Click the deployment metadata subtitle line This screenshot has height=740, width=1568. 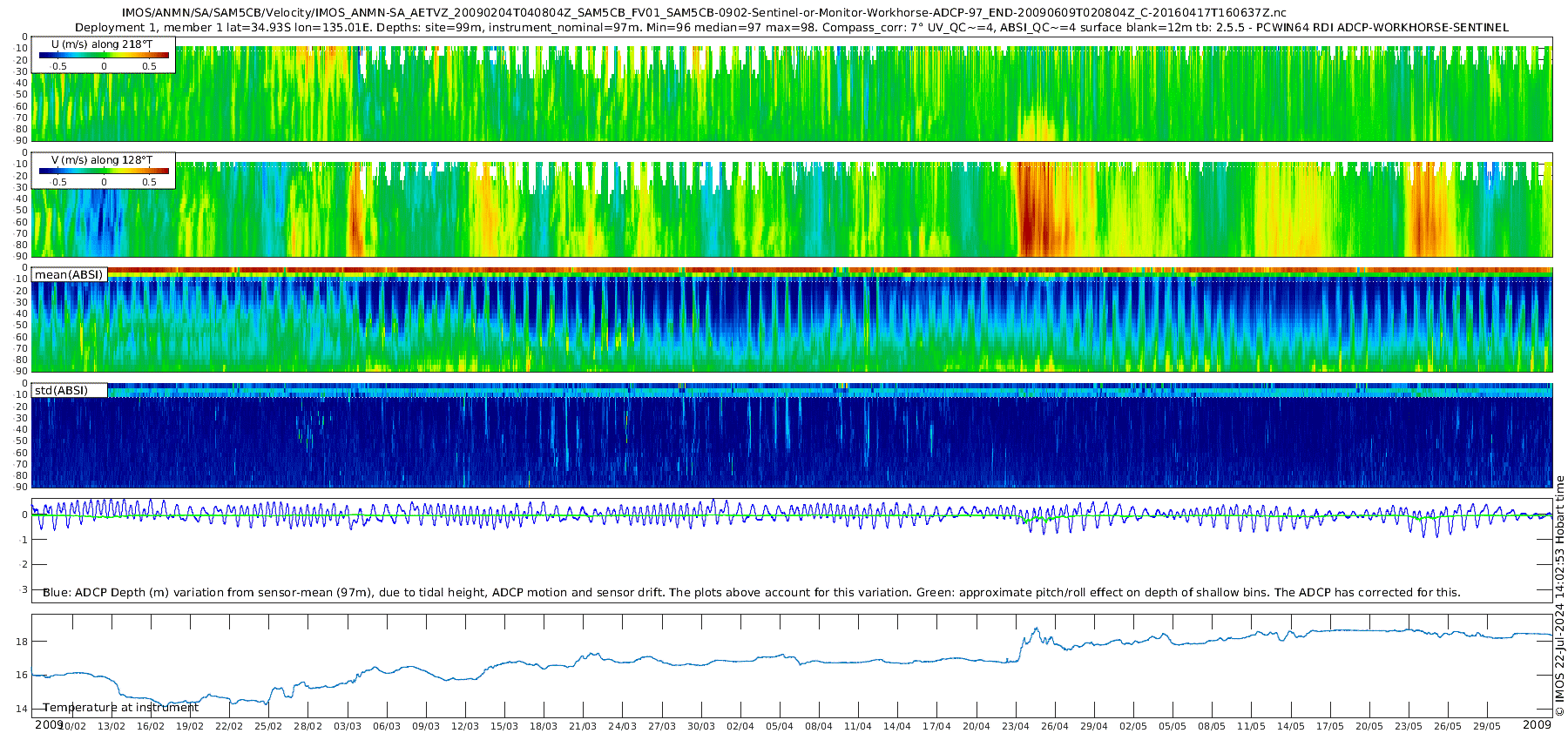[792, 28]
